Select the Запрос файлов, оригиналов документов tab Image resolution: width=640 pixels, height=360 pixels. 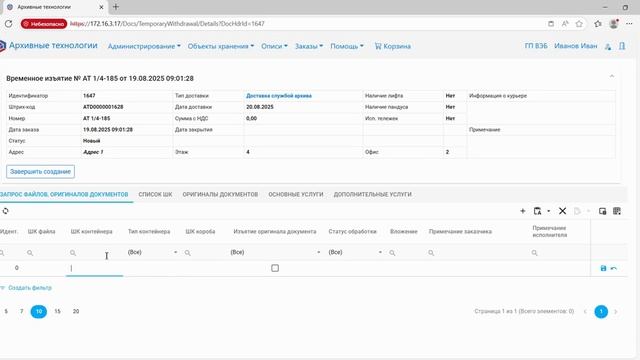(64, 194)
